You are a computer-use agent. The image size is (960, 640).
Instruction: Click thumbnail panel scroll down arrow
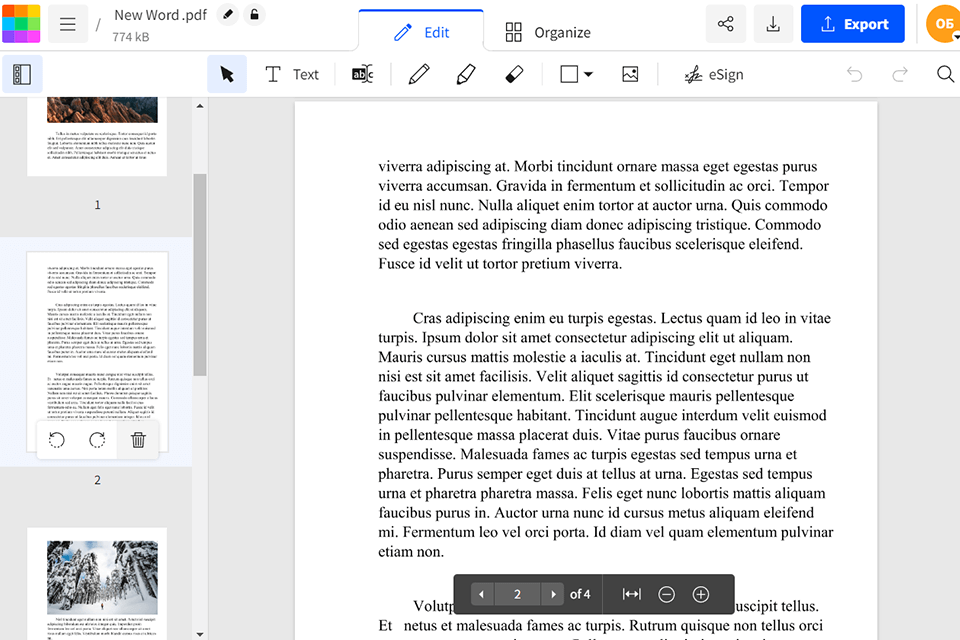pos(200,634)
